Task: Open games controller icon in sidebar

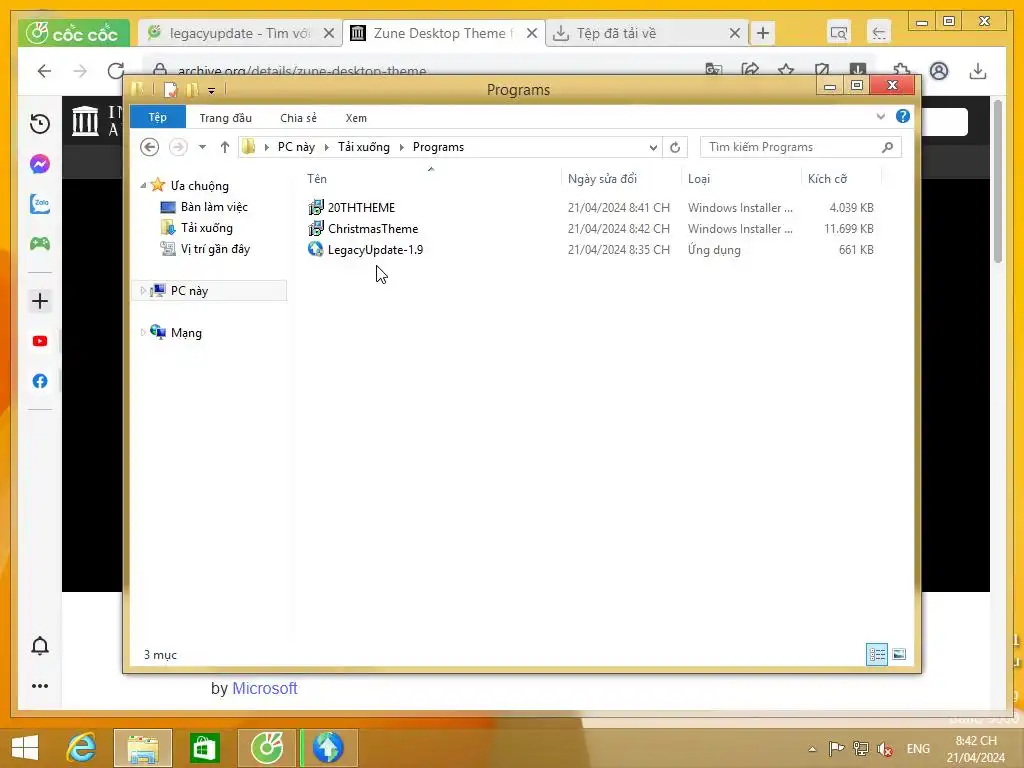Action: coord(40,244)
